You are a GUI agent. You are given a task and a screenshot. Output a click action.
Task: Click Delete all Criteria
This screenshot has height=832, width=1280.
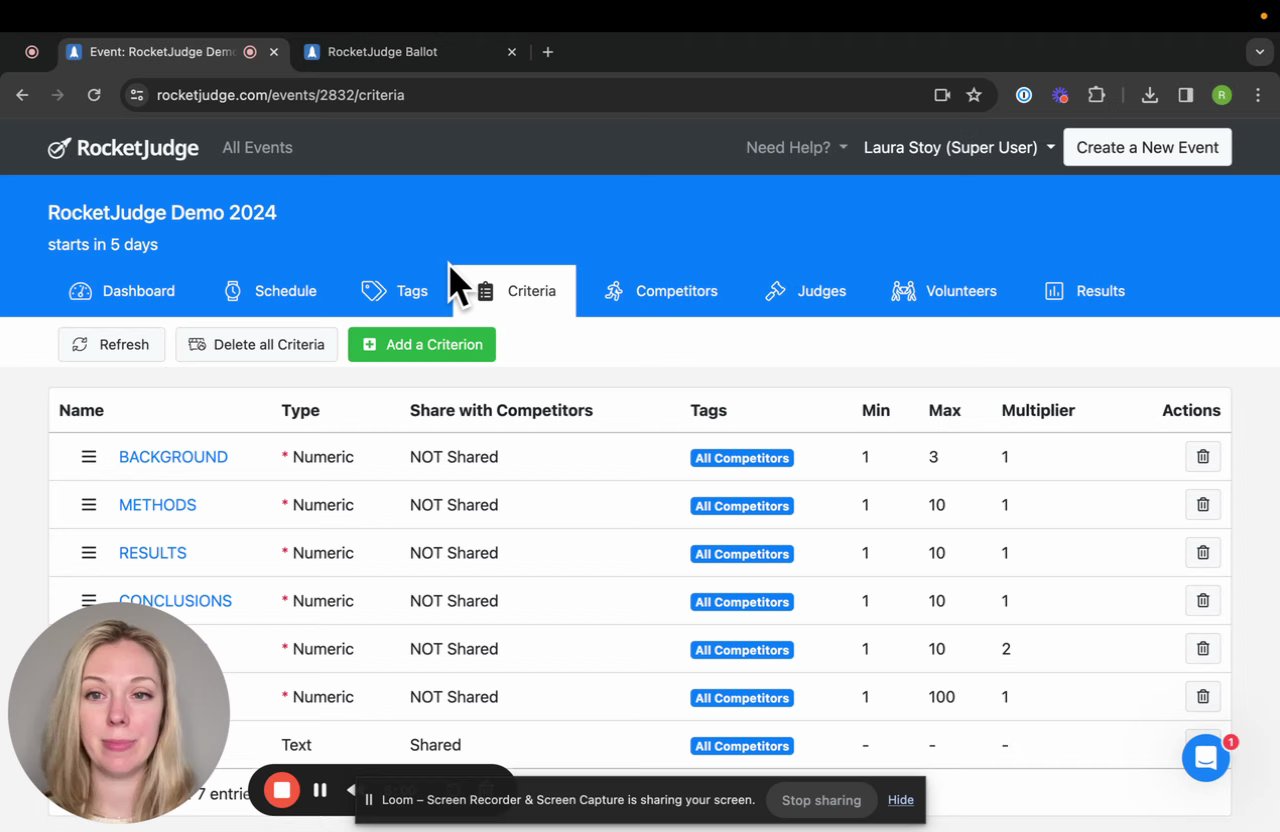pos(257,345)
